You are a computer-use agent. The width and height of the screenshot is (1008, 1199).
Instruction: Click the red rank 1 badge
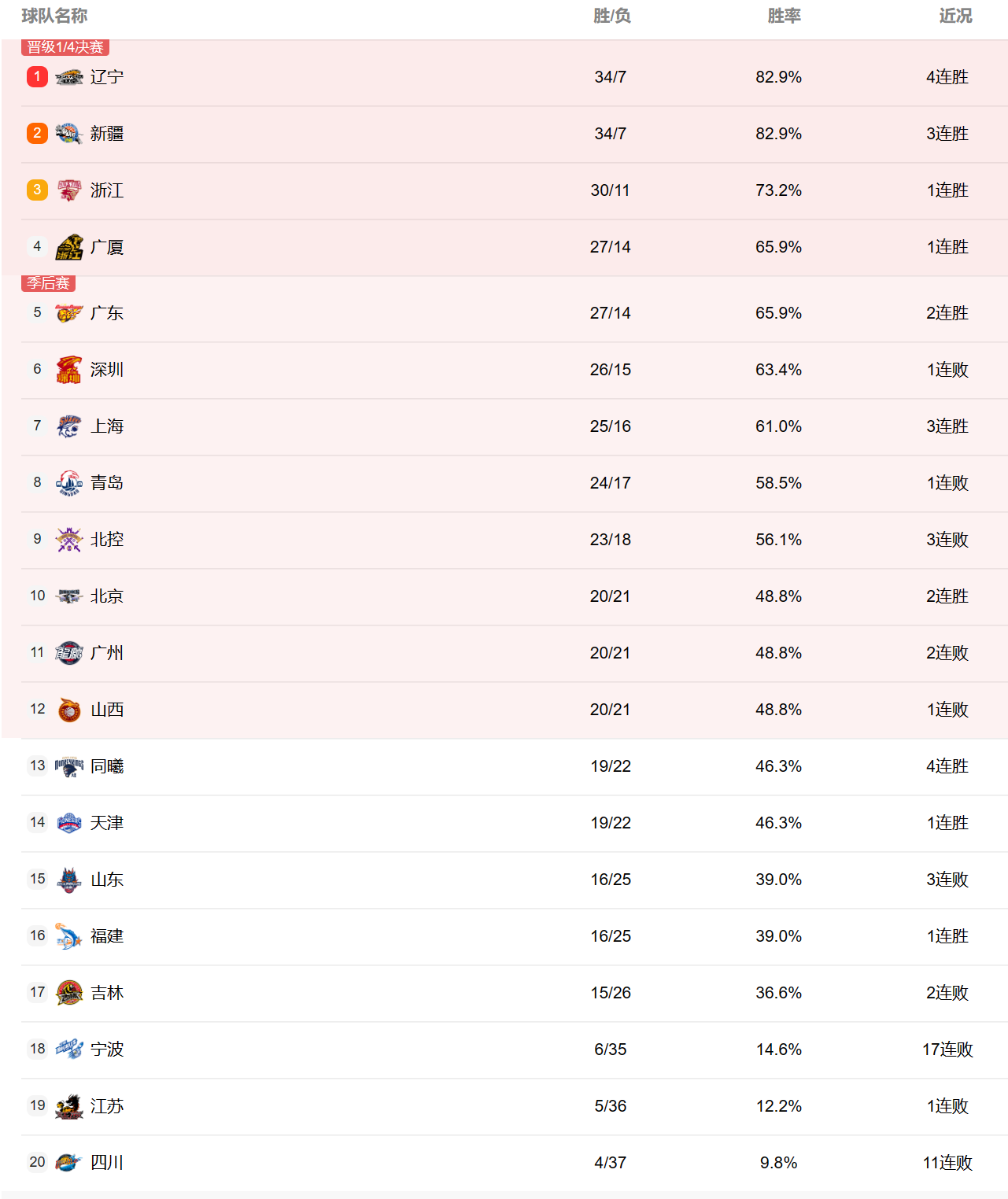[x=37, y=76]
